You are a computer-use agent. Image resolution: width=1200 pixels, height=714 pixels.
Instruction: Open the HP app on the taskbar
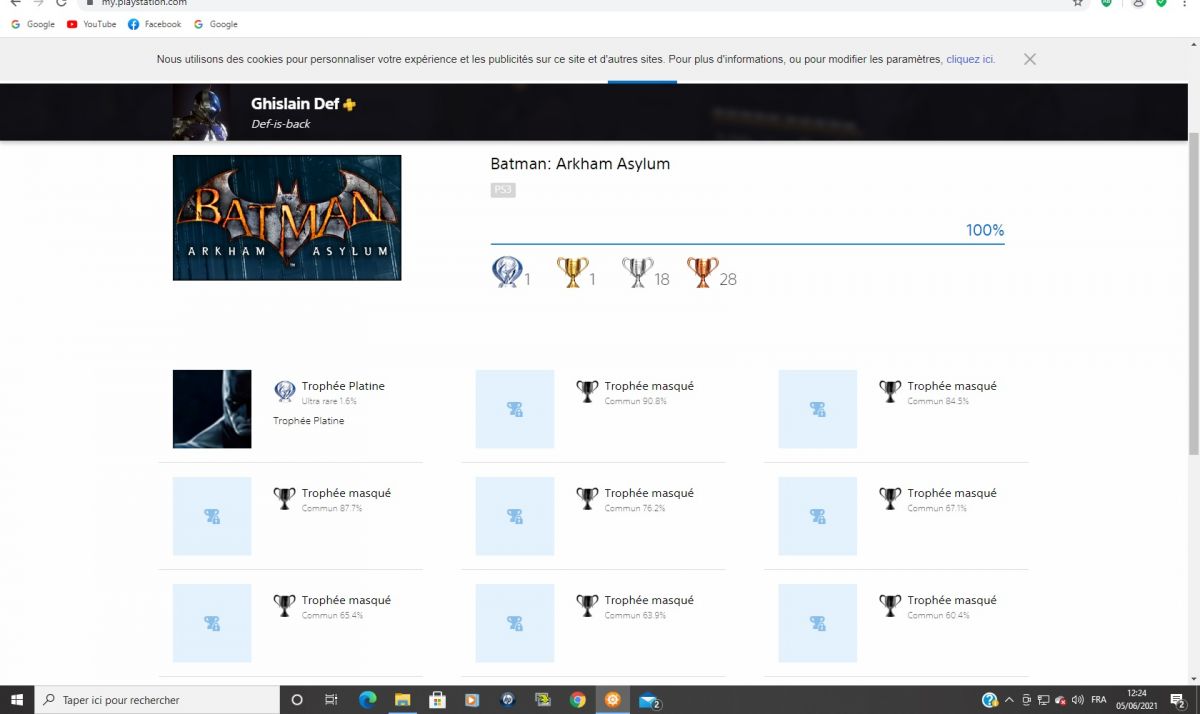pos(507,700)
